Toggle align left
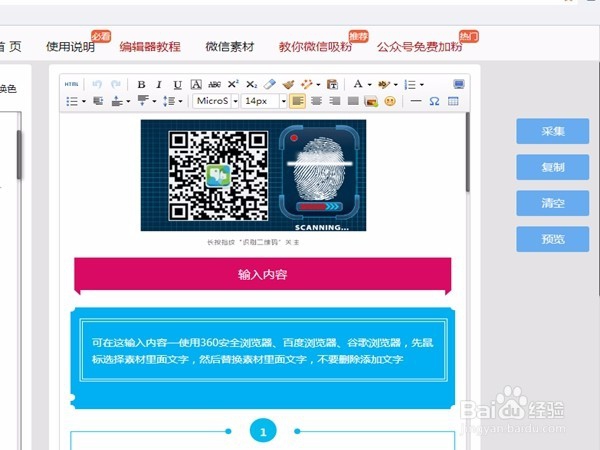Screen dimensions: 600x450 pyautogui.click(x=297, y=101)
